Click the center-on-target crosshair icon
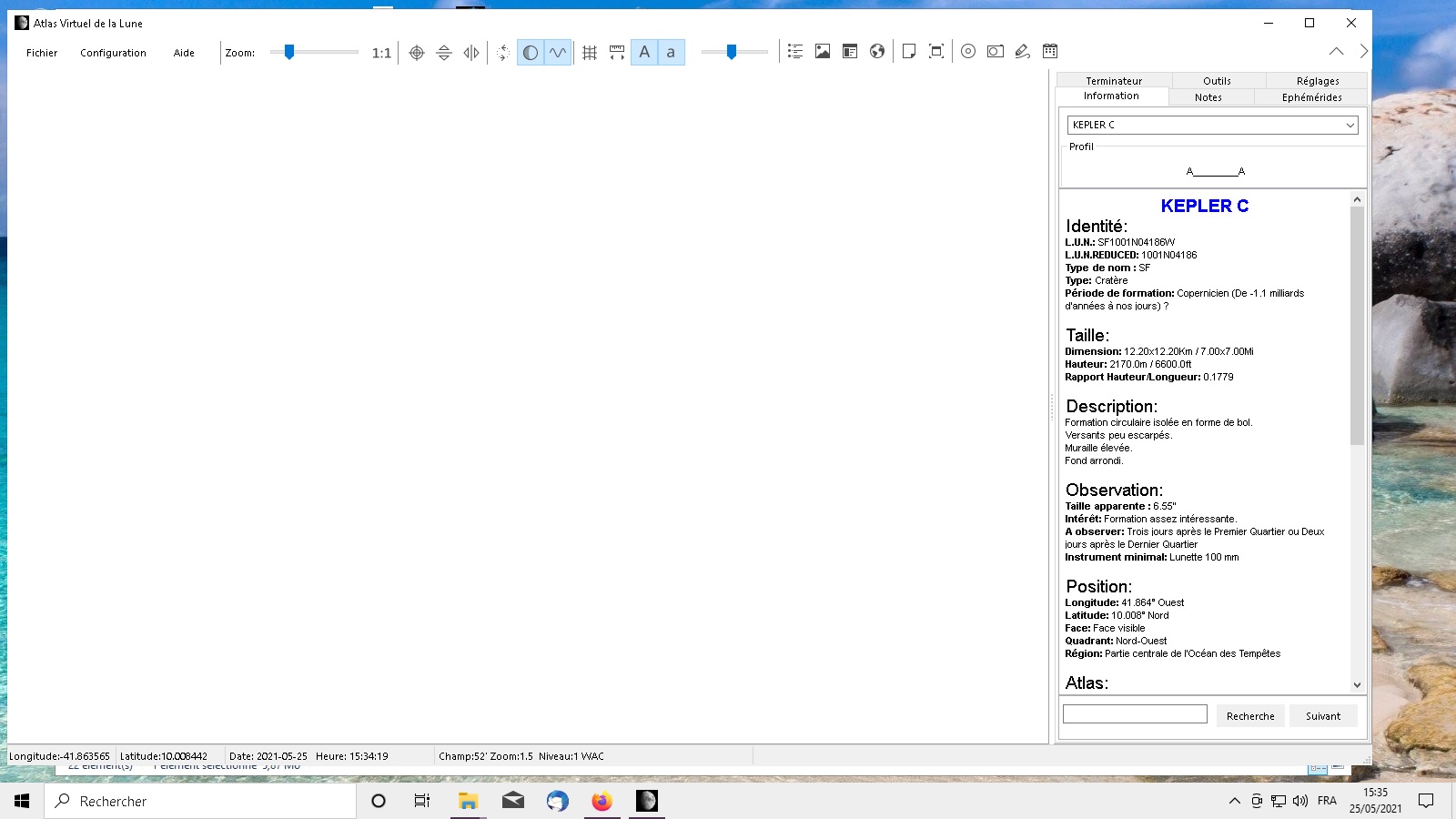1456x819 pixels. click(x=417, y=53)
